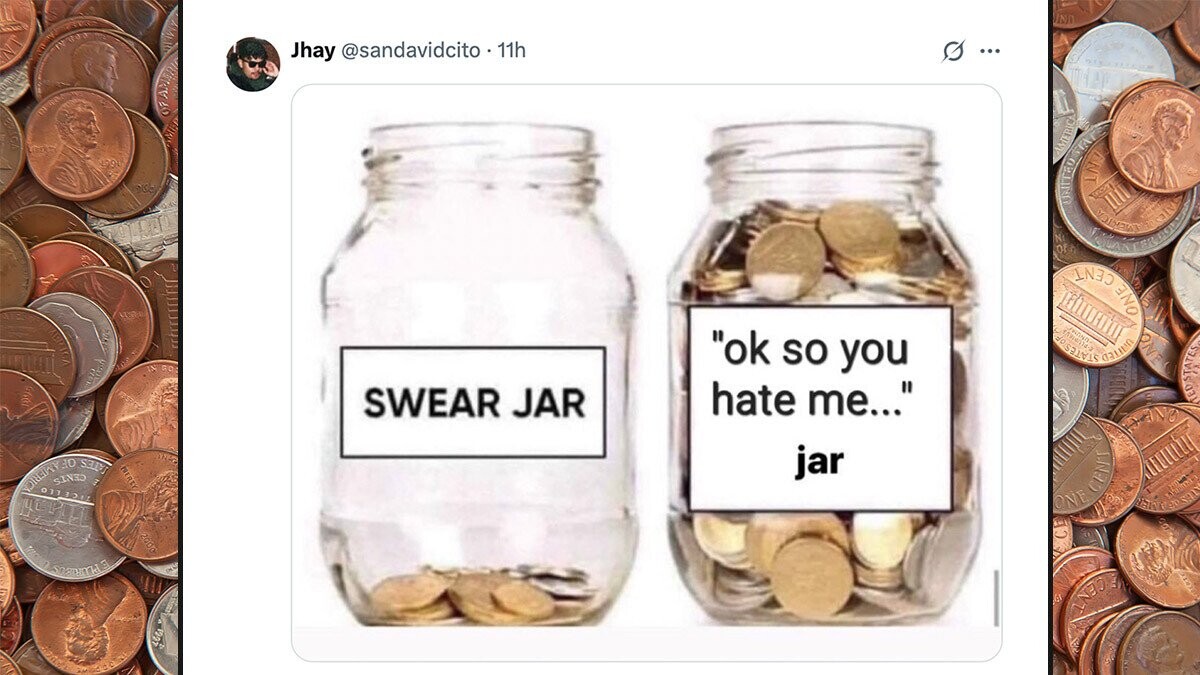Open Jhay's profile avatar picture

click(x=253, y=64)
